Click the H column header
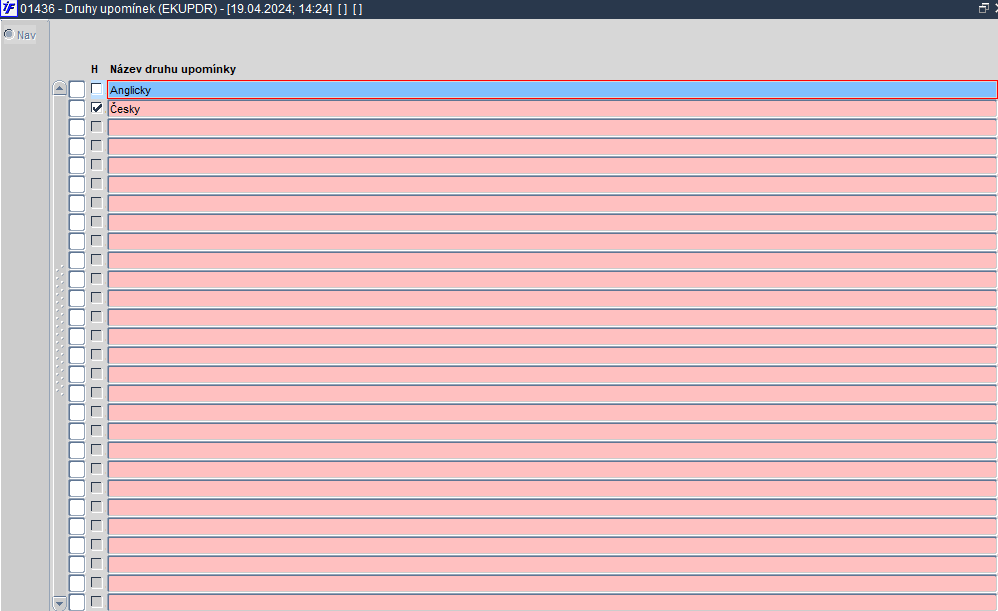This screenshot has width=998, height=611. pos(95,69)
